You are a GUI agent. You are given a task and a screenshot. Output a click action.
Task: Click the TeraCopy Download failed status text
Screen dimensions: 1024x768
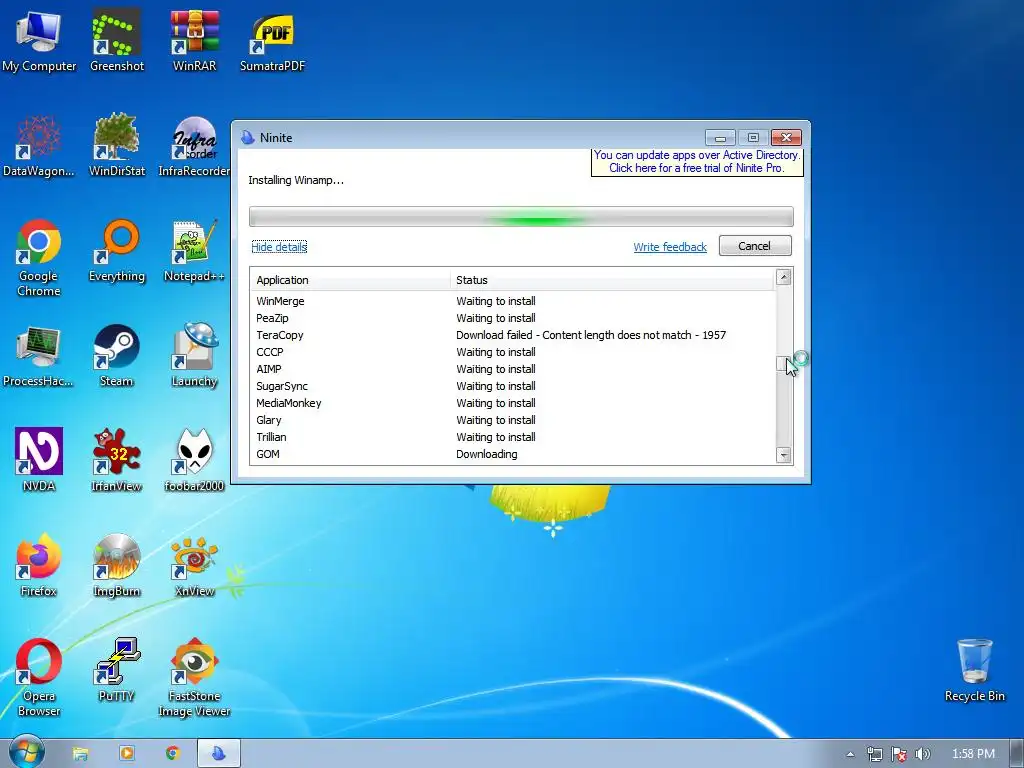point(591,335)
